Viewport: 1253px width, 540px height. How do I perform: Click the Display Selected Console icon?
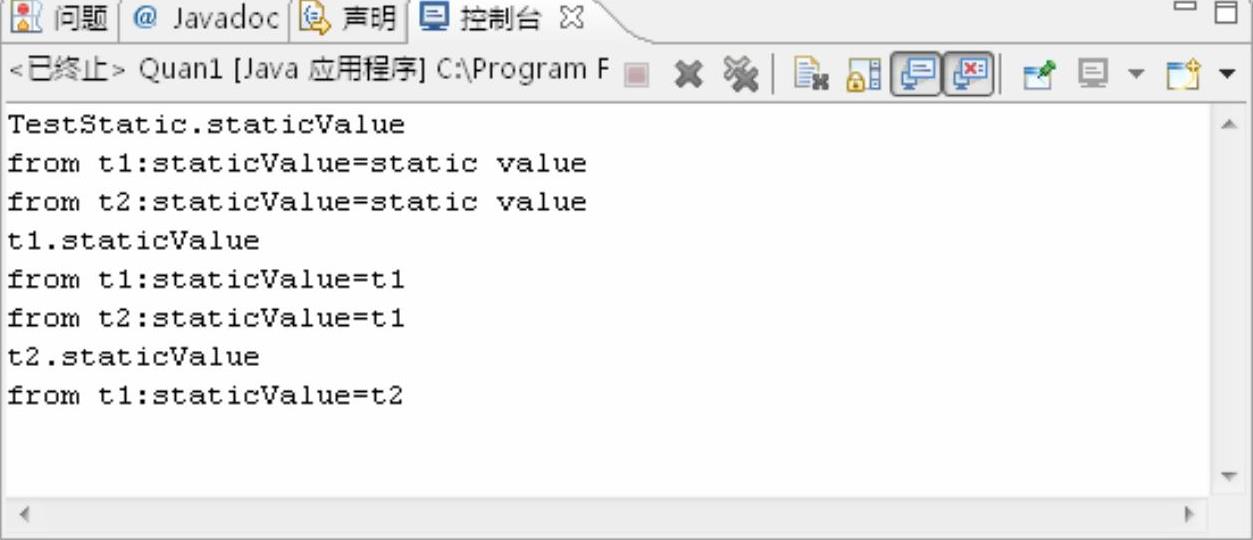tap(1093, 74)
